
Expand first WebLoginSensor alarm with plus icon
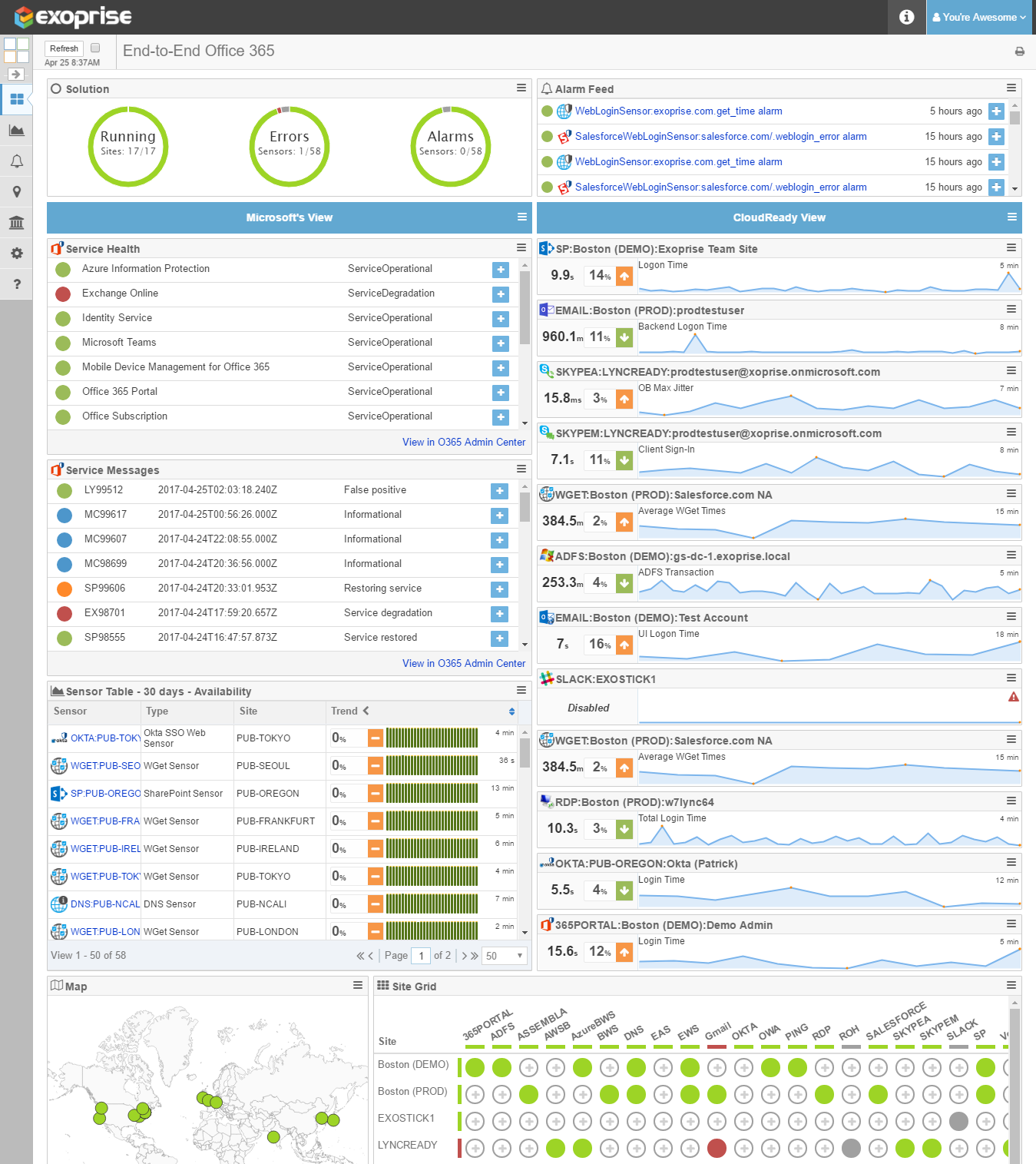pyautogui.click(x=996, y=111)
